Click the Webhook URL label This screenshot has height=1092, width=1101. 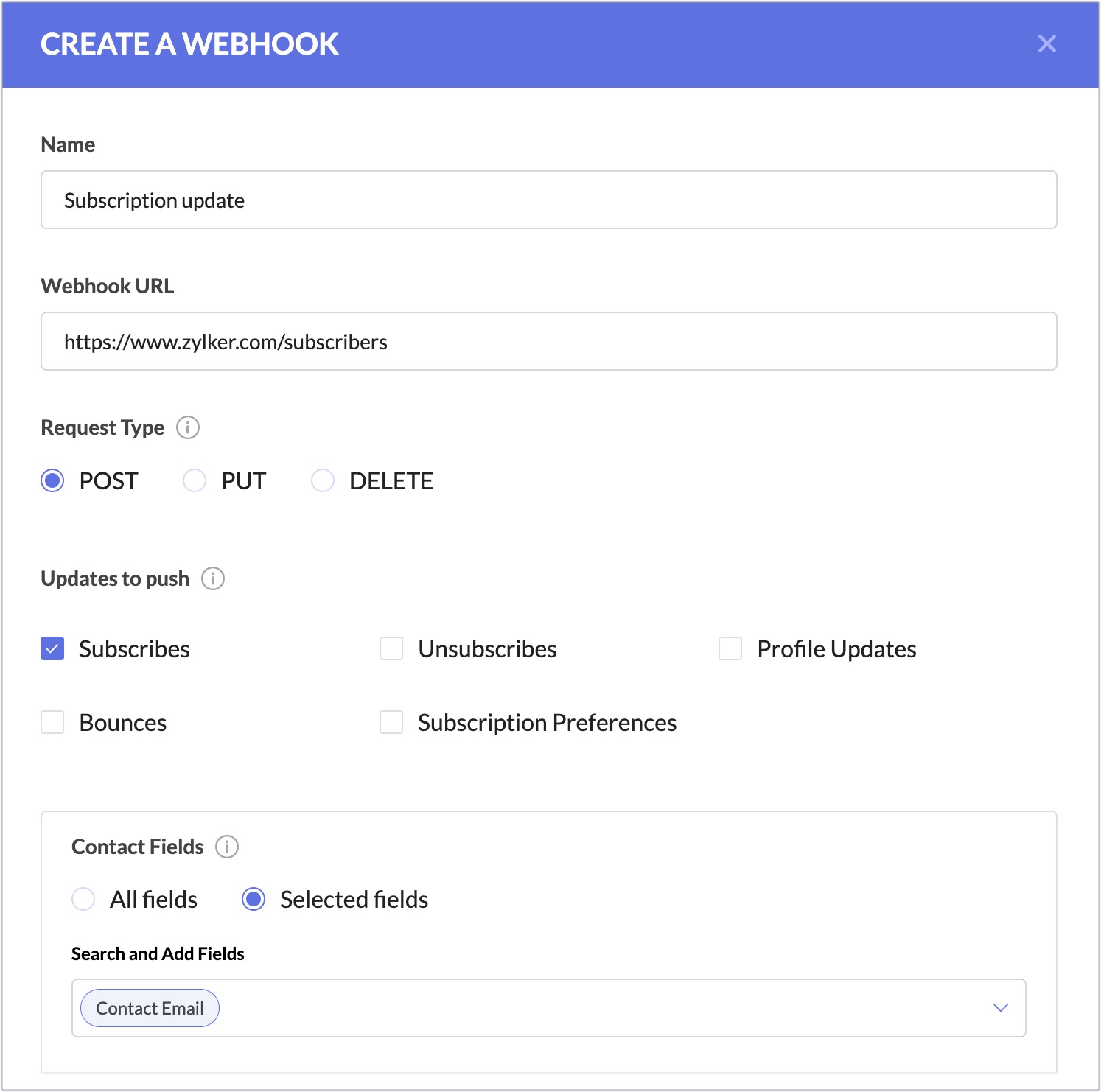tap(108, 286)
